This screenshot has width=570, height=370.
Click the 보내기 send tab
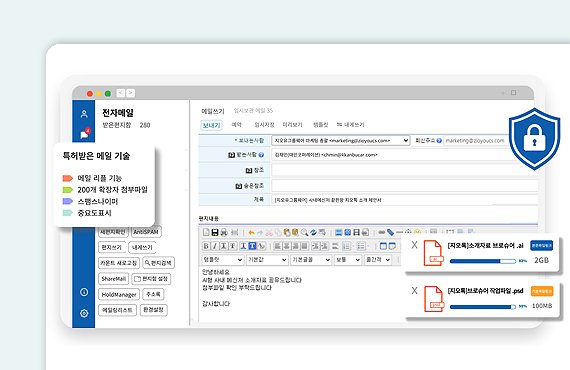(211, 125)
